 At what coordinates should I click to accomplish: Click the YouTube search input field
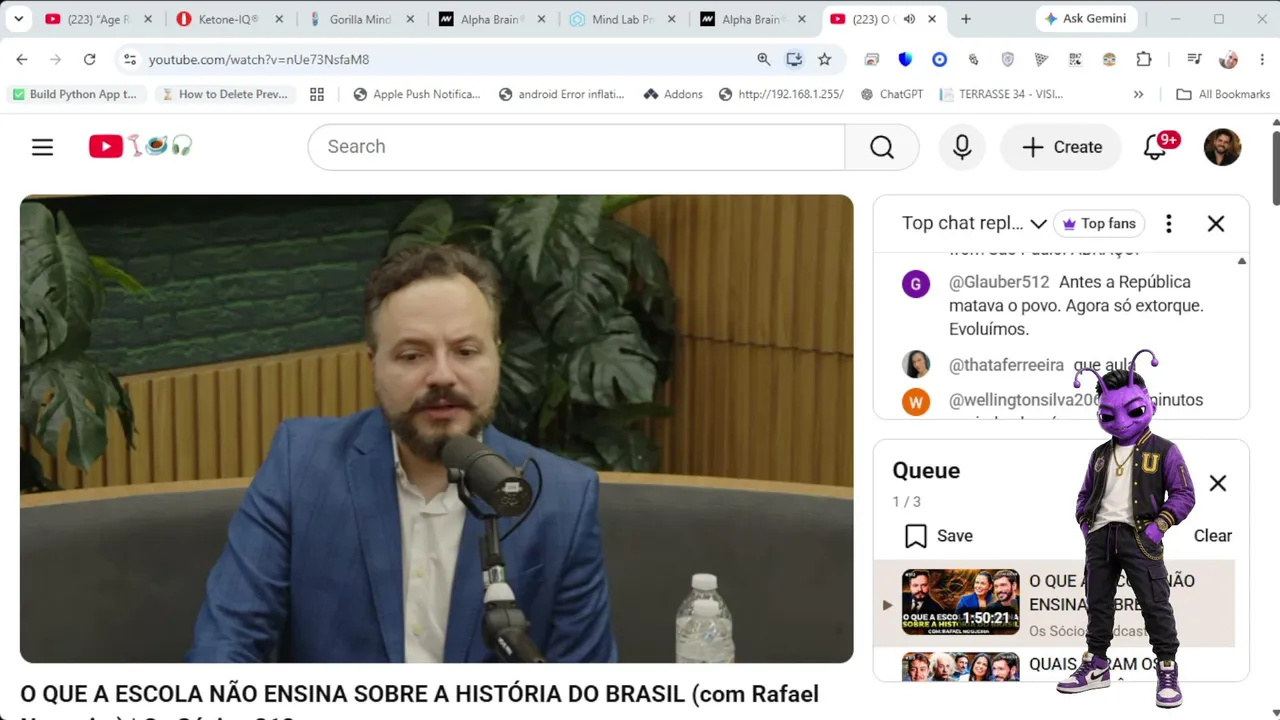click(x=576, y=147)
